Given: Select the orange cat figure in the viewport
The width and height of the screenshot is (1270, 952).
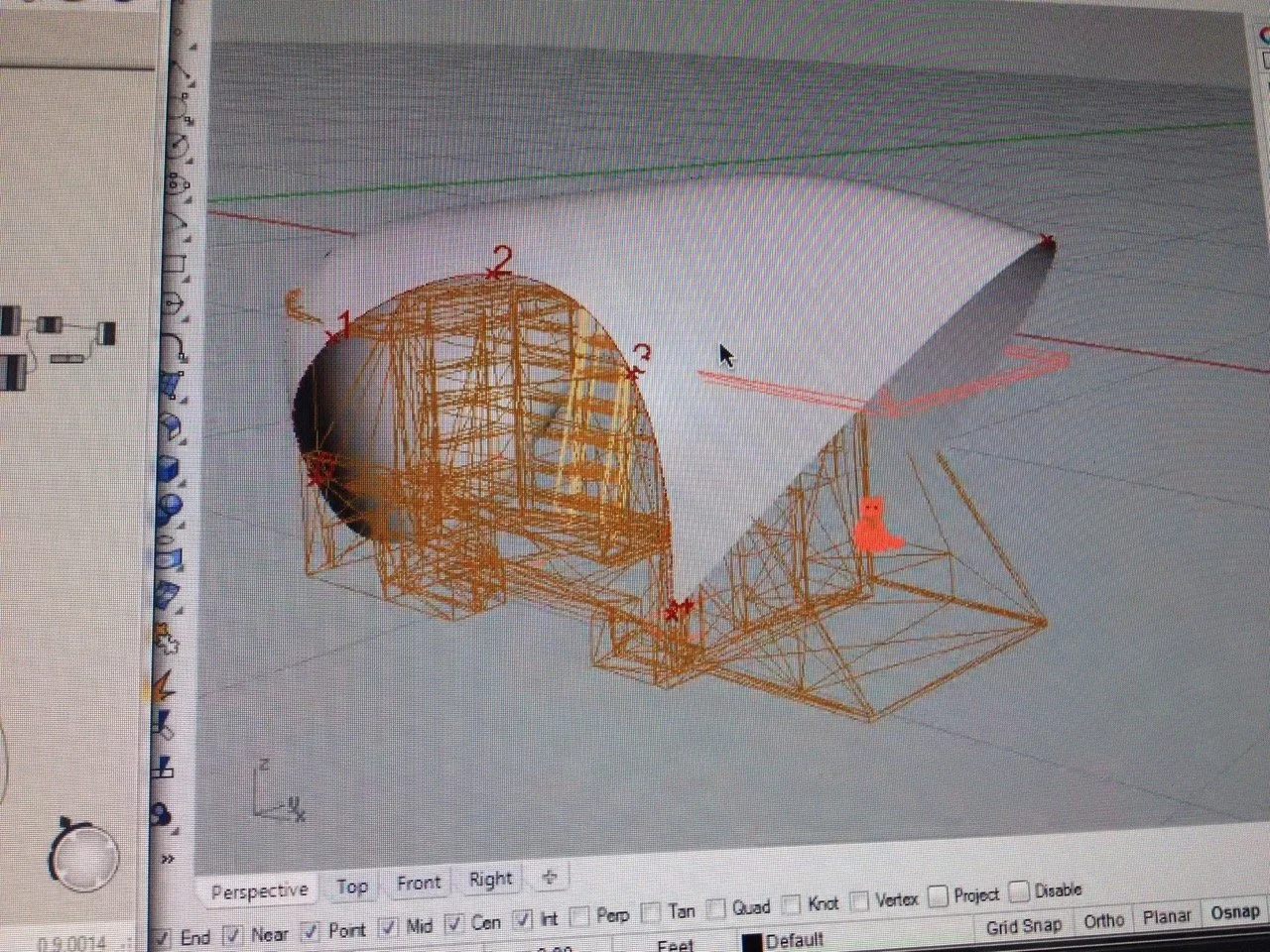Looking at the screenshot, I should pos(875,526).
